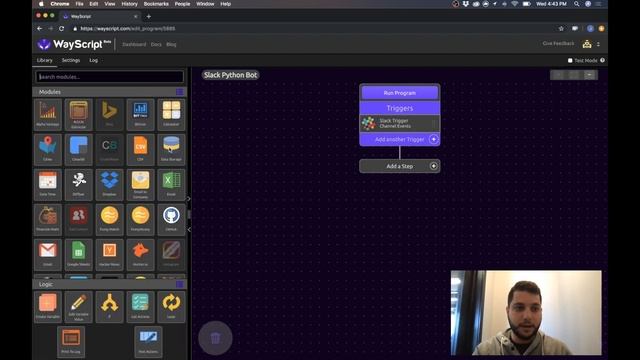Open the Calculator module
Screen dimensions: 640x360
pos(171,114)
